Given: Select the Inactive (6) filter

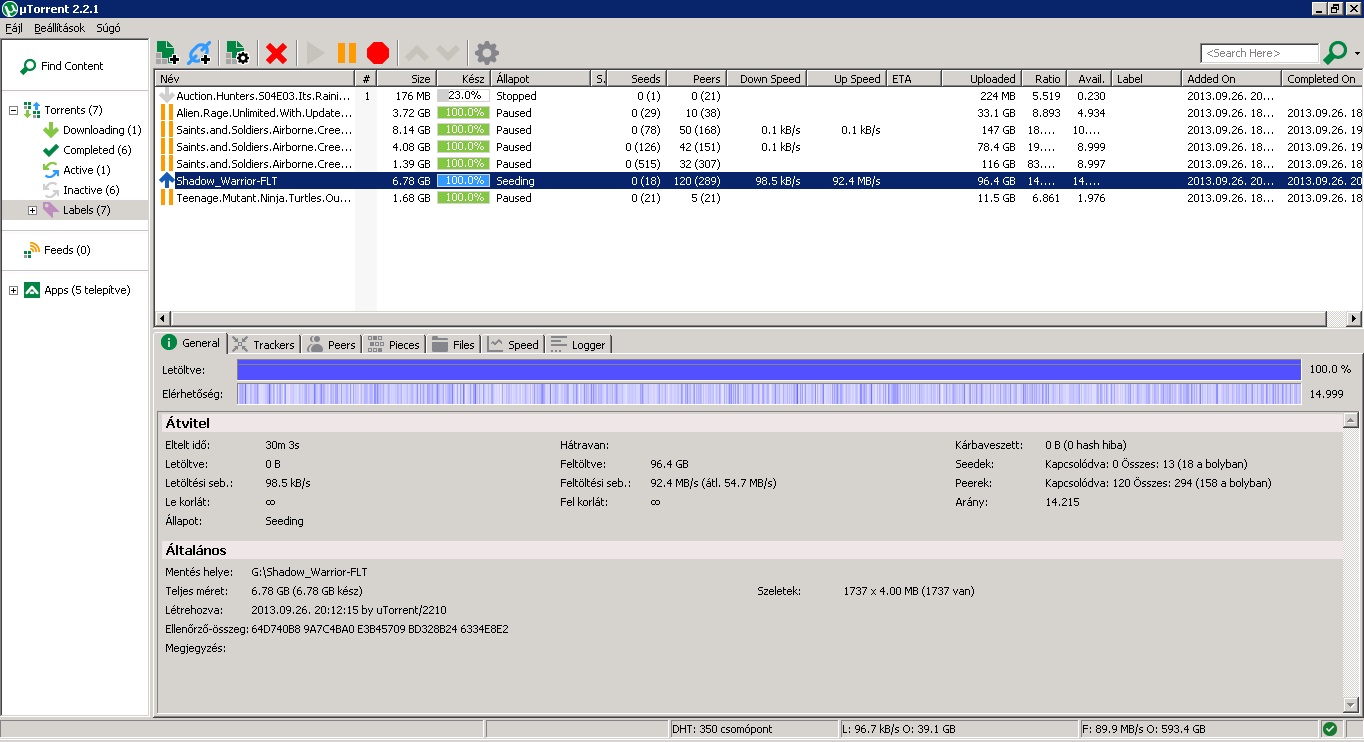Looking at the screenshot, I should tap(81, 190).
